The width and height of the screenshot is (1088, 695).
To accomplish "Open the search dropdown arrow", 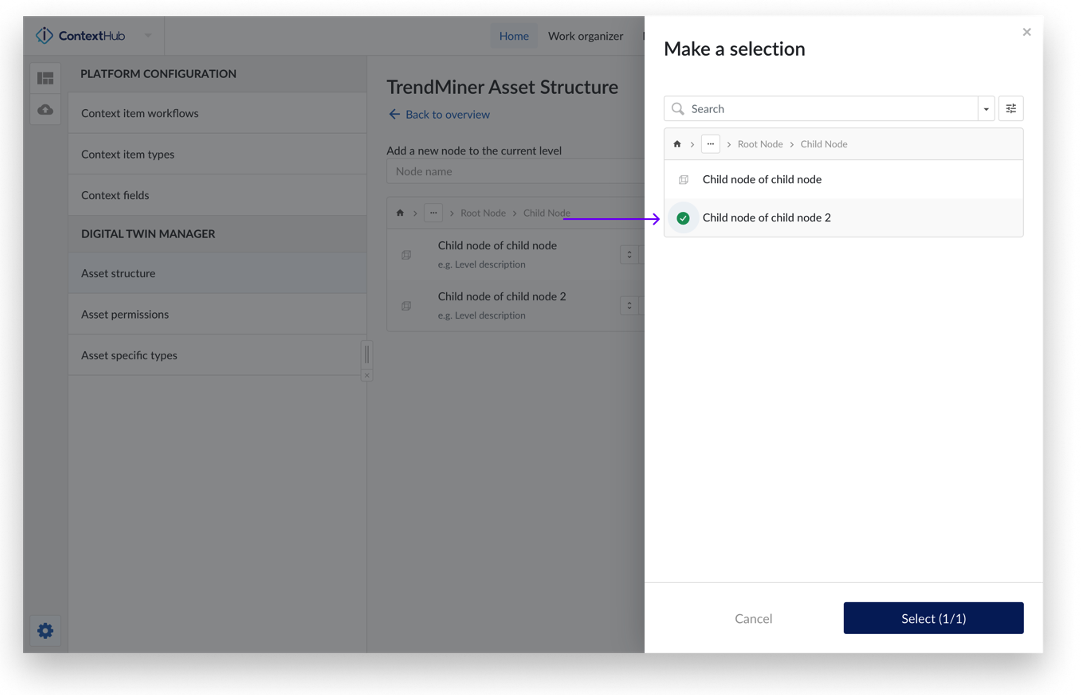I will point(986,109).
